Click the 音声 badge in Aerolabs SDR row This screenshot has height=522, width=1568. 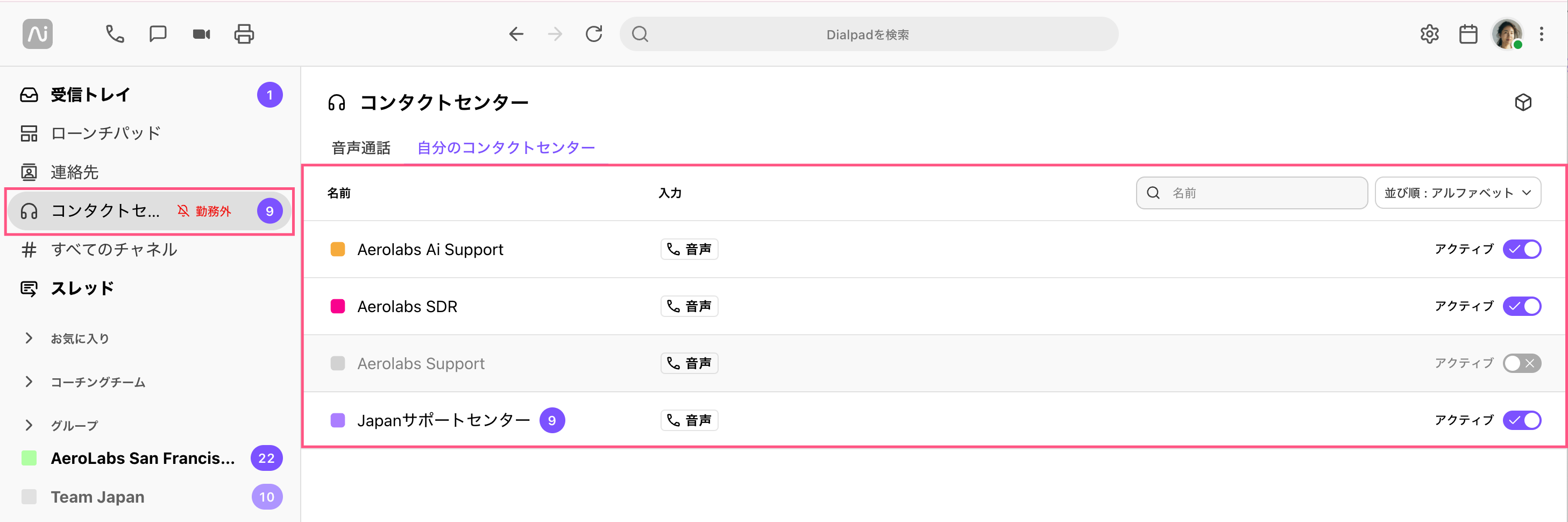point(689,306)
